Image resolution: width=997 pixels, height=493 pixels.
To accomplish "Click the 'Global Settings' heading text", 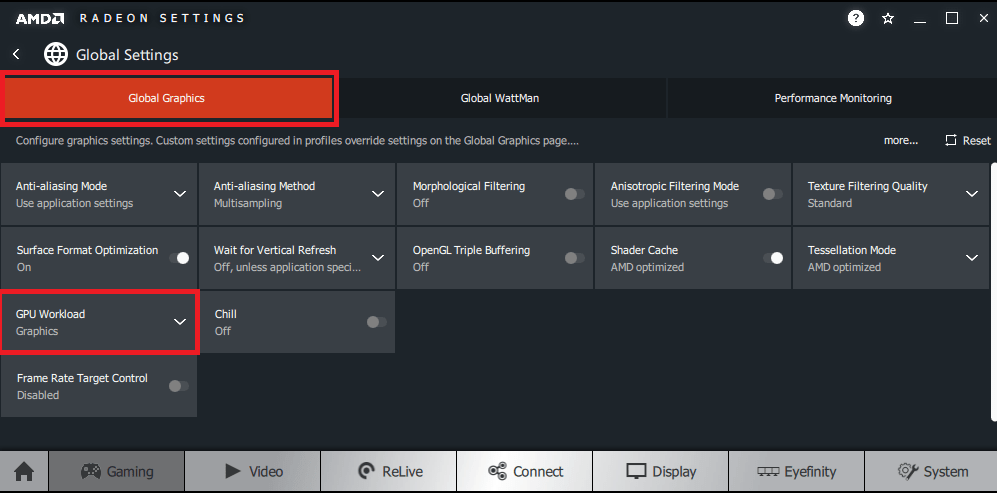I will coord(127,55).
